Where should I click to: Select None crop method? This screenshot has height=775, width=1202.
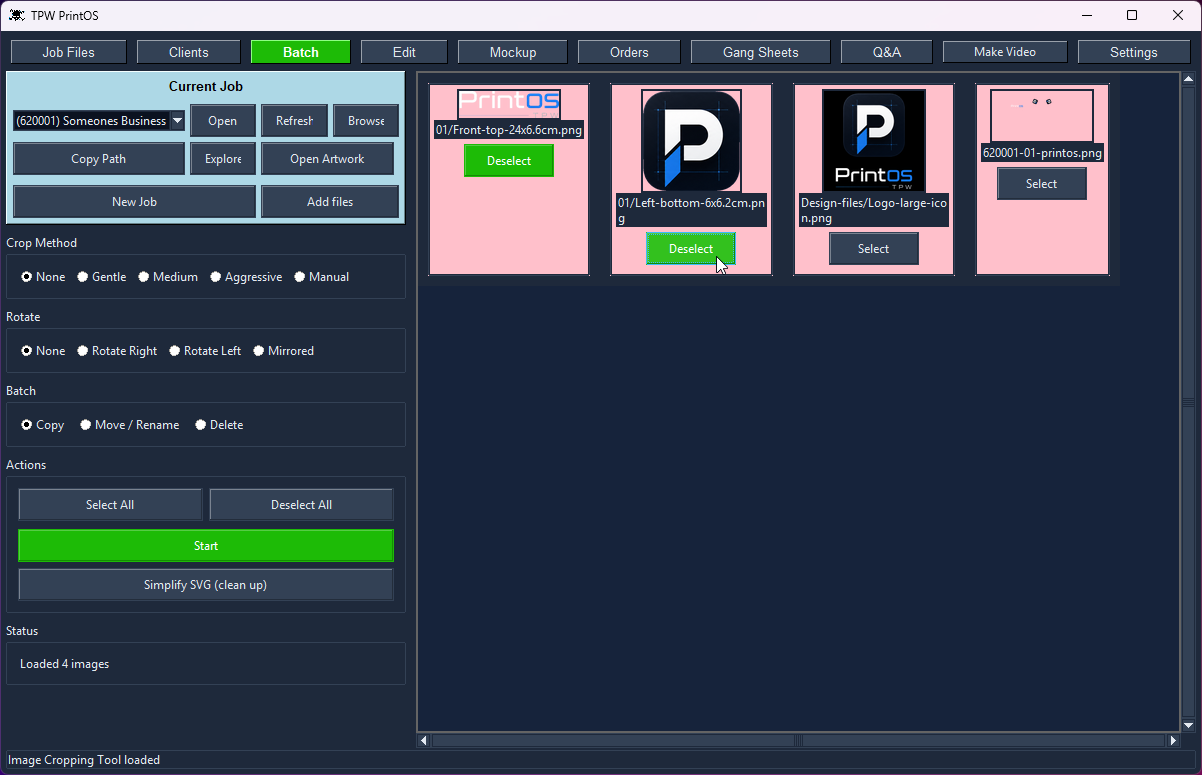[43, 277]
